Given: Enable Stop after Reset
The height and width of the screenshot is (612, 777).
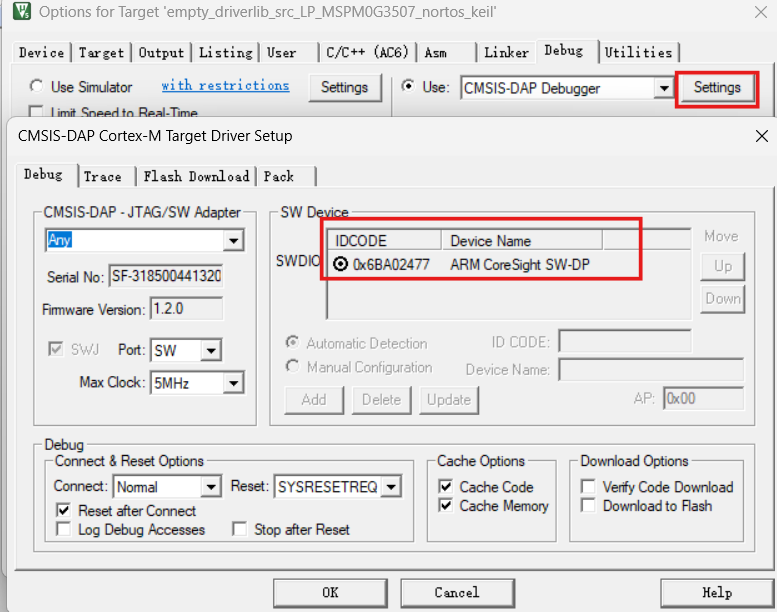Looking at the screenshot, I should point(239,529).
